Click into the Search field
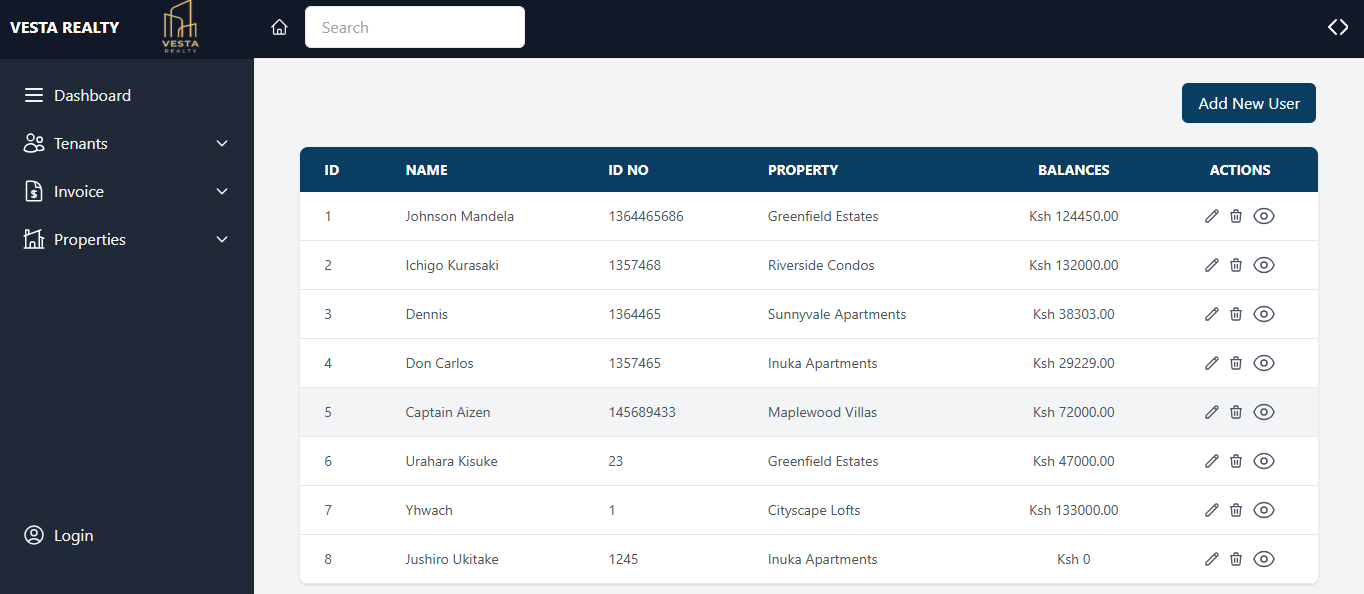Screen dimensions: 1364x594 (414, 28)
